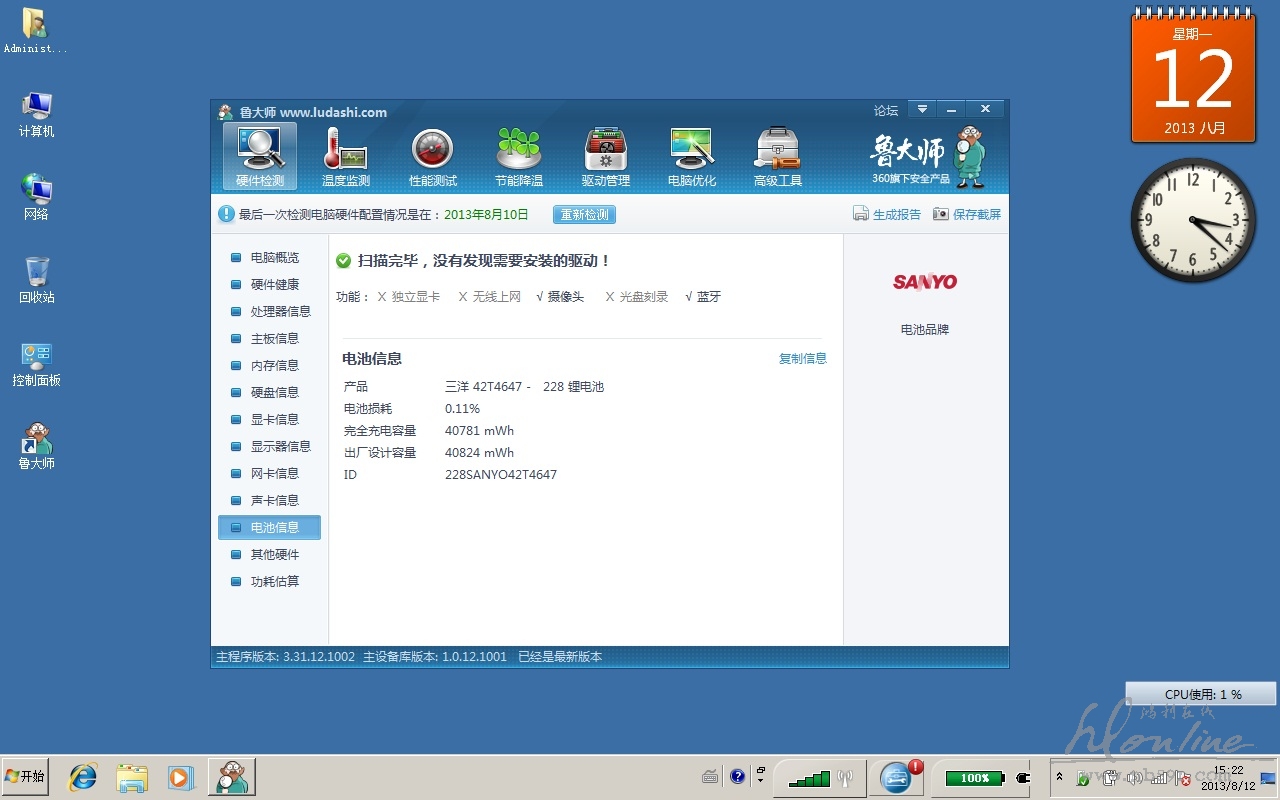This screenshot has width=1280, height=800.
Task: Click the battery 100% indicator in the taskbar
Action: [975, 778]
